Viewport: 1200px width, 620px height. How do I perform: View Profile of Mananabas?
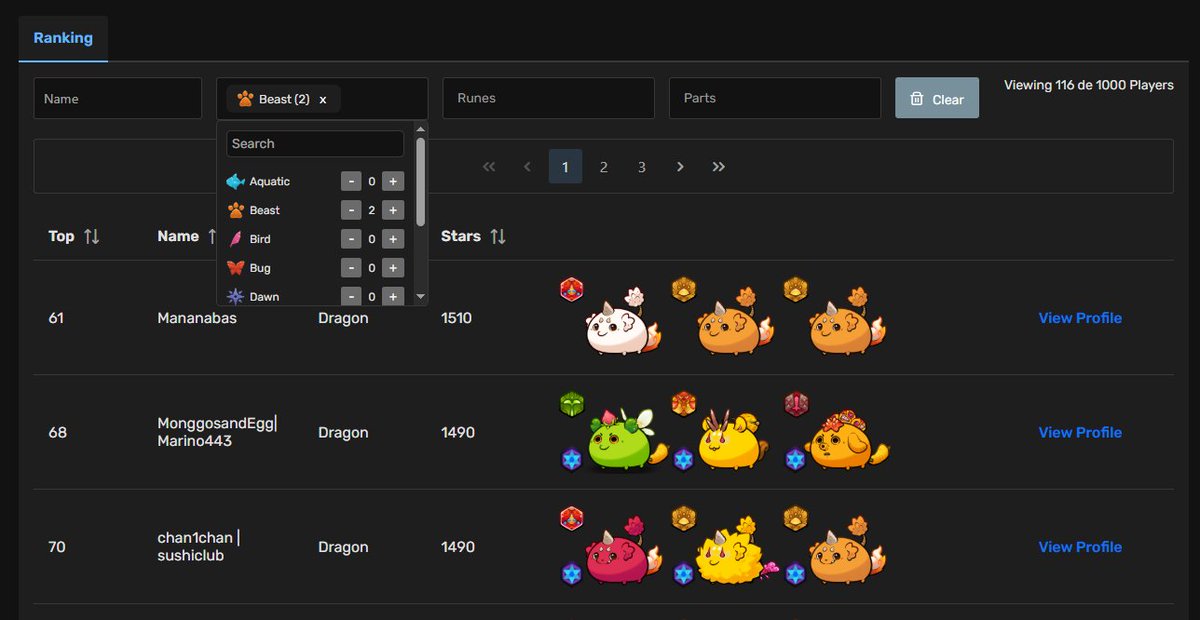(x=1080, y=318)
